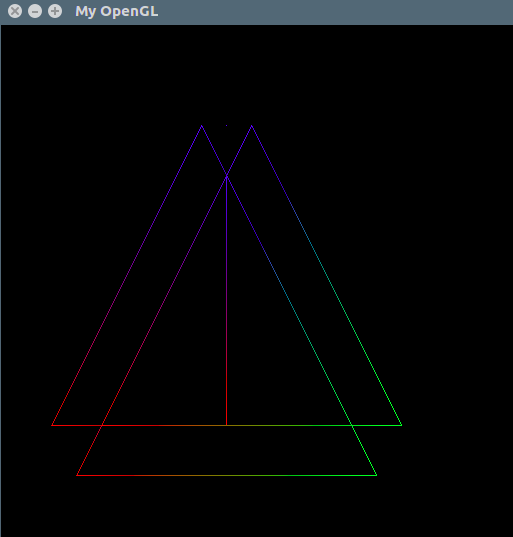Click the "My OpenGL" title text
Image resolution: width=513 pixels, height=537 pixels.
[116, 11]
